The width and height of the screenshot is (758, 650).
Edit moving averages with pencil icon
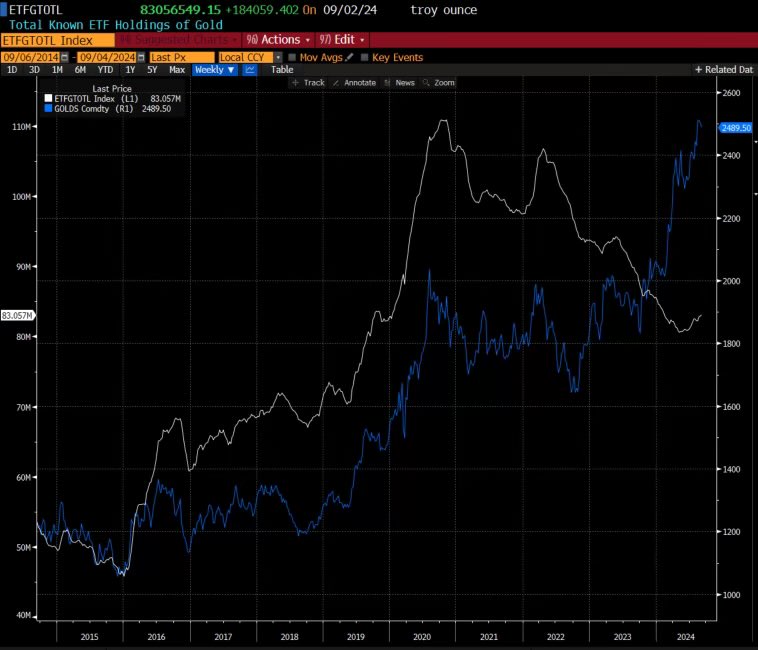pyautogui.click(x=349, y=57)
